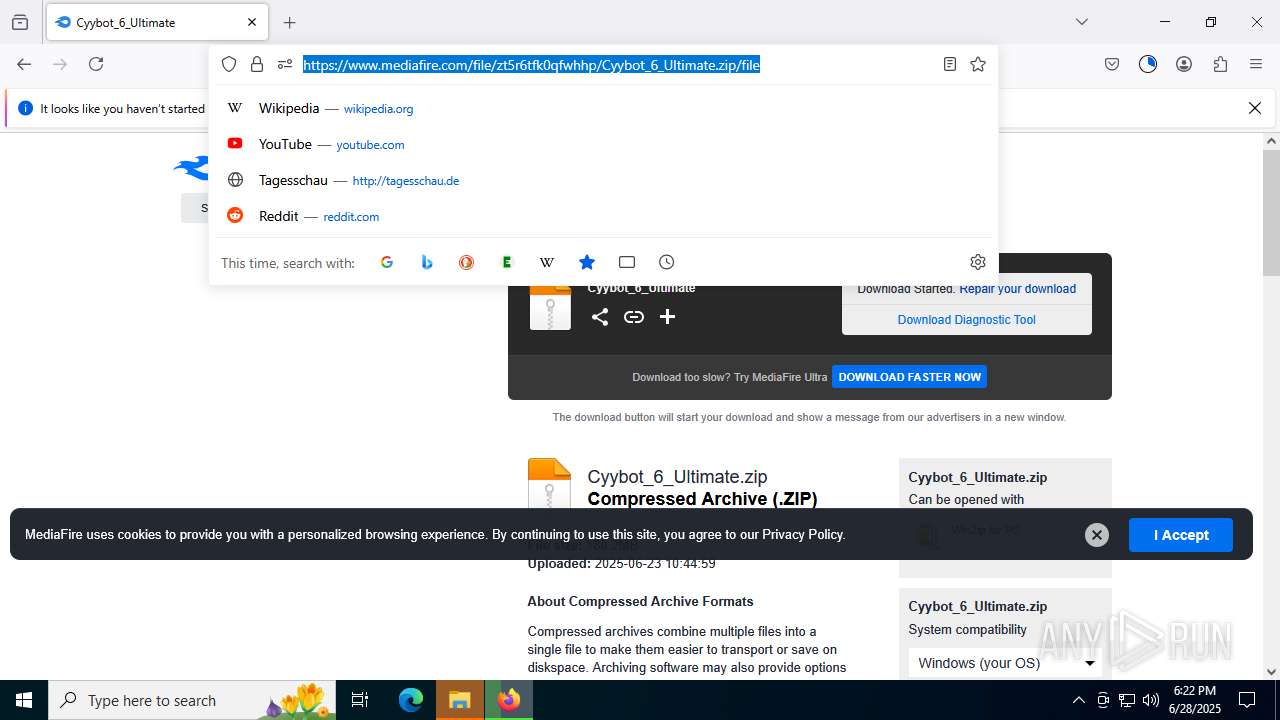Search this time with Ecosia
Screen dimensions: 1280x720
(507, 262)
